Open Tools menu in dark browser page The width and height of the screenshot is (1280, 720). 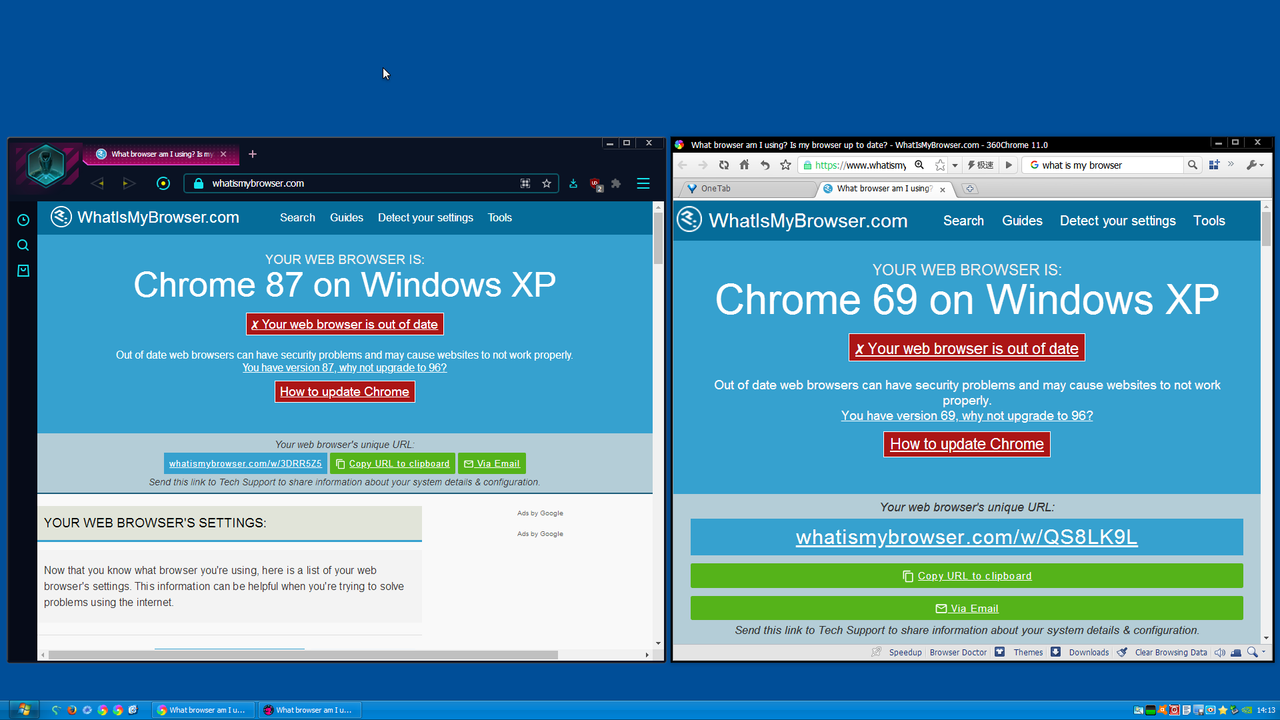click(x=500, y=217)
